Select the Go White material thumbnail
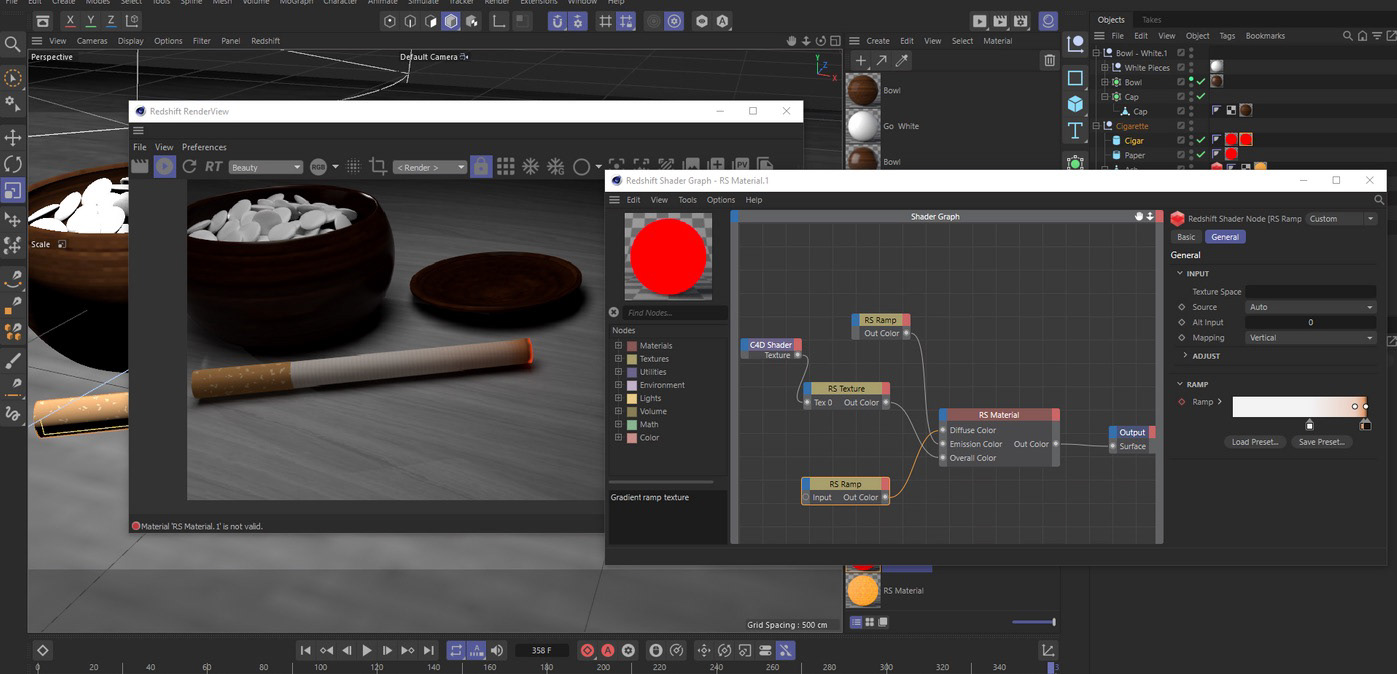 pyautogui.click(x=862, y=126)
